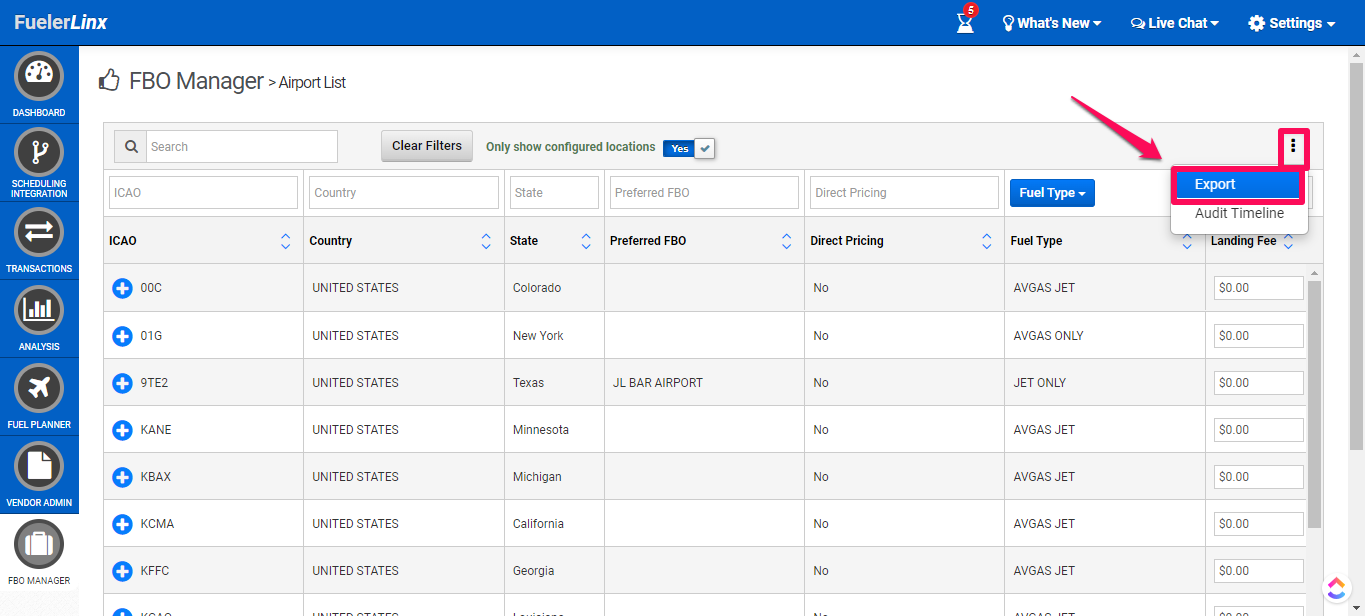Open the Fuel Type dropdown filter
Screen dimensions: 1365x616
click(x=1052, y=193)
